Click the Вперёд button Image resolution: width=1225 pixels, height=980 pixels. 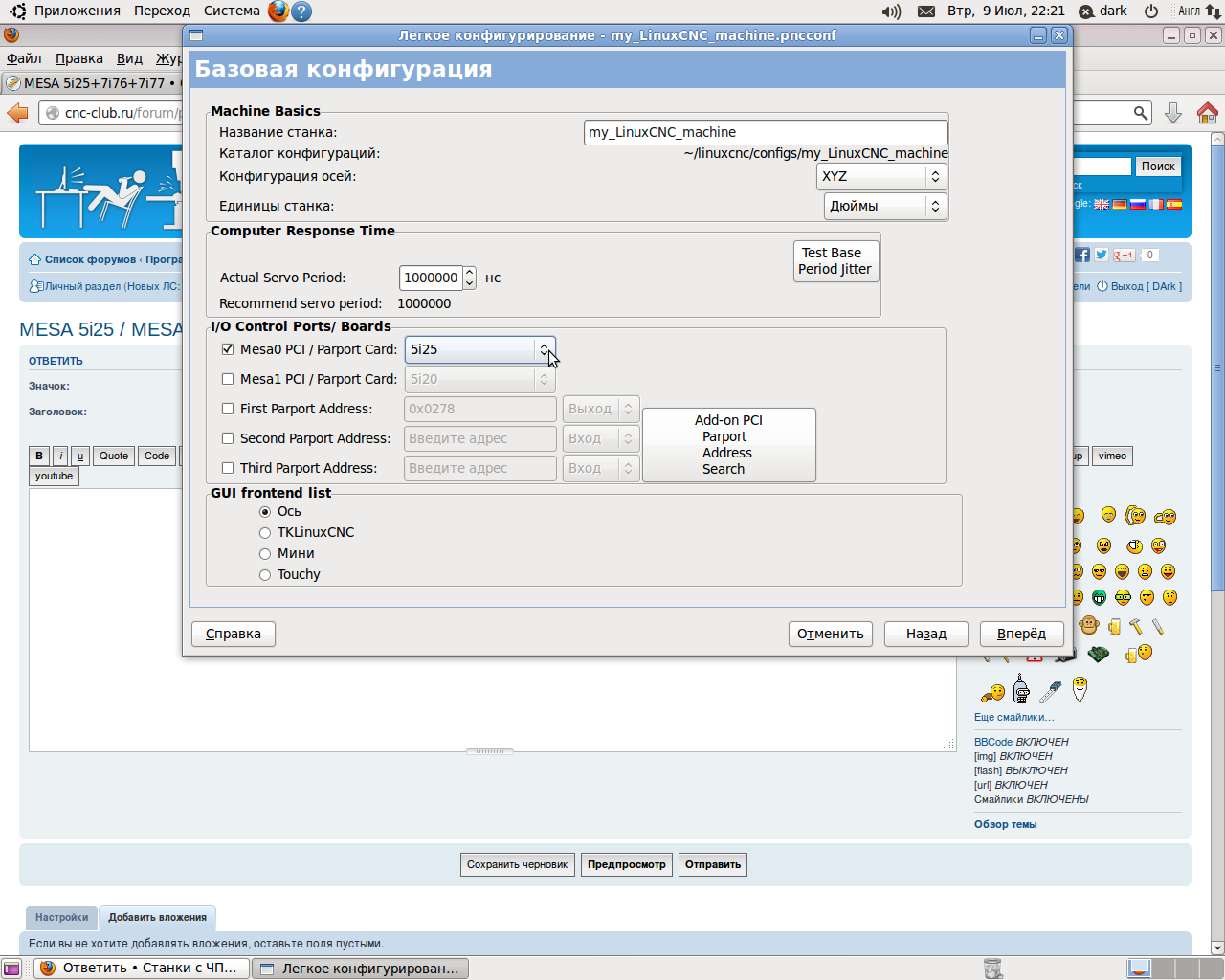tap(1022, 634)
